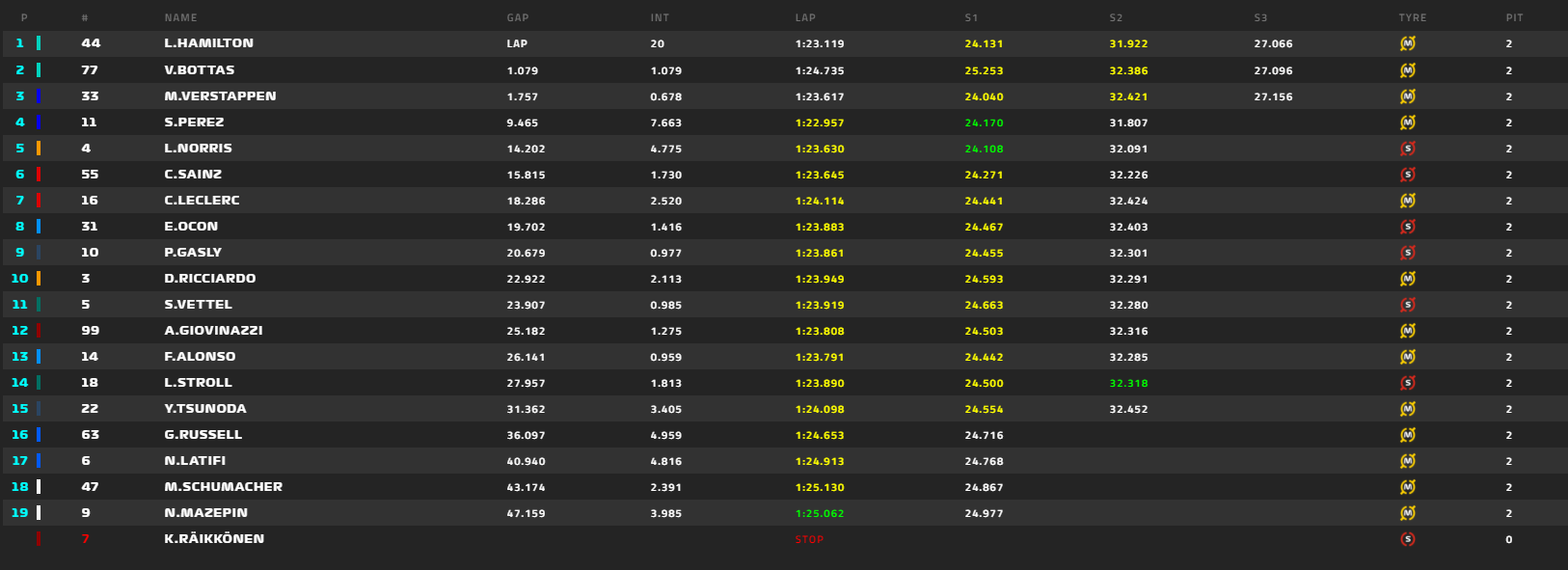Viewport: 1568px width, 570px height.
Task: Click Hamilton's medium tyre icon
Action: pyautogui.click(x=1407, y=43)
